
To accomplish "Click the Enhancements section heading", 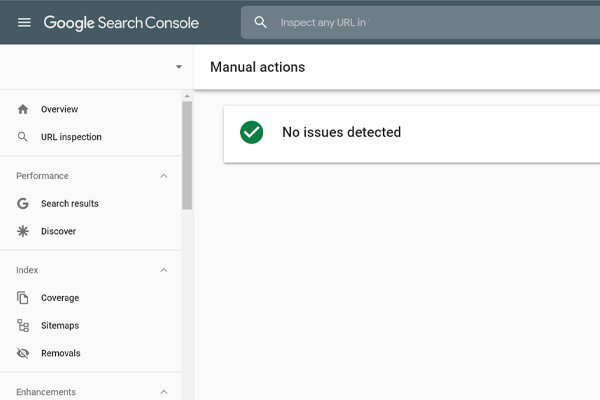I will [46, 392].
